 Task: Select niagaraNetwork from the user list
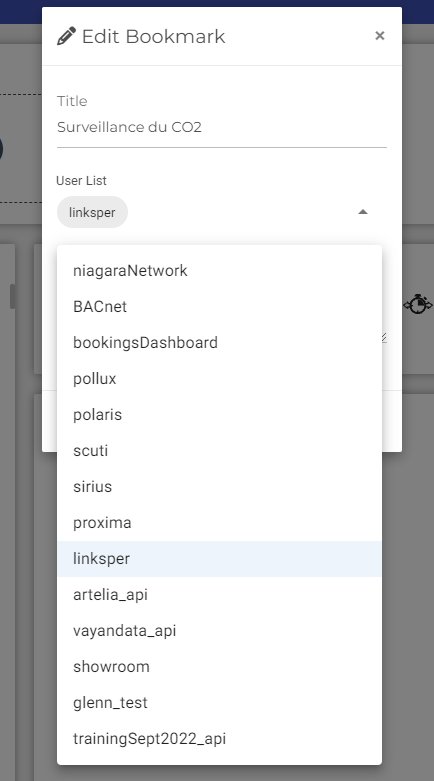[x=219, y=271]
